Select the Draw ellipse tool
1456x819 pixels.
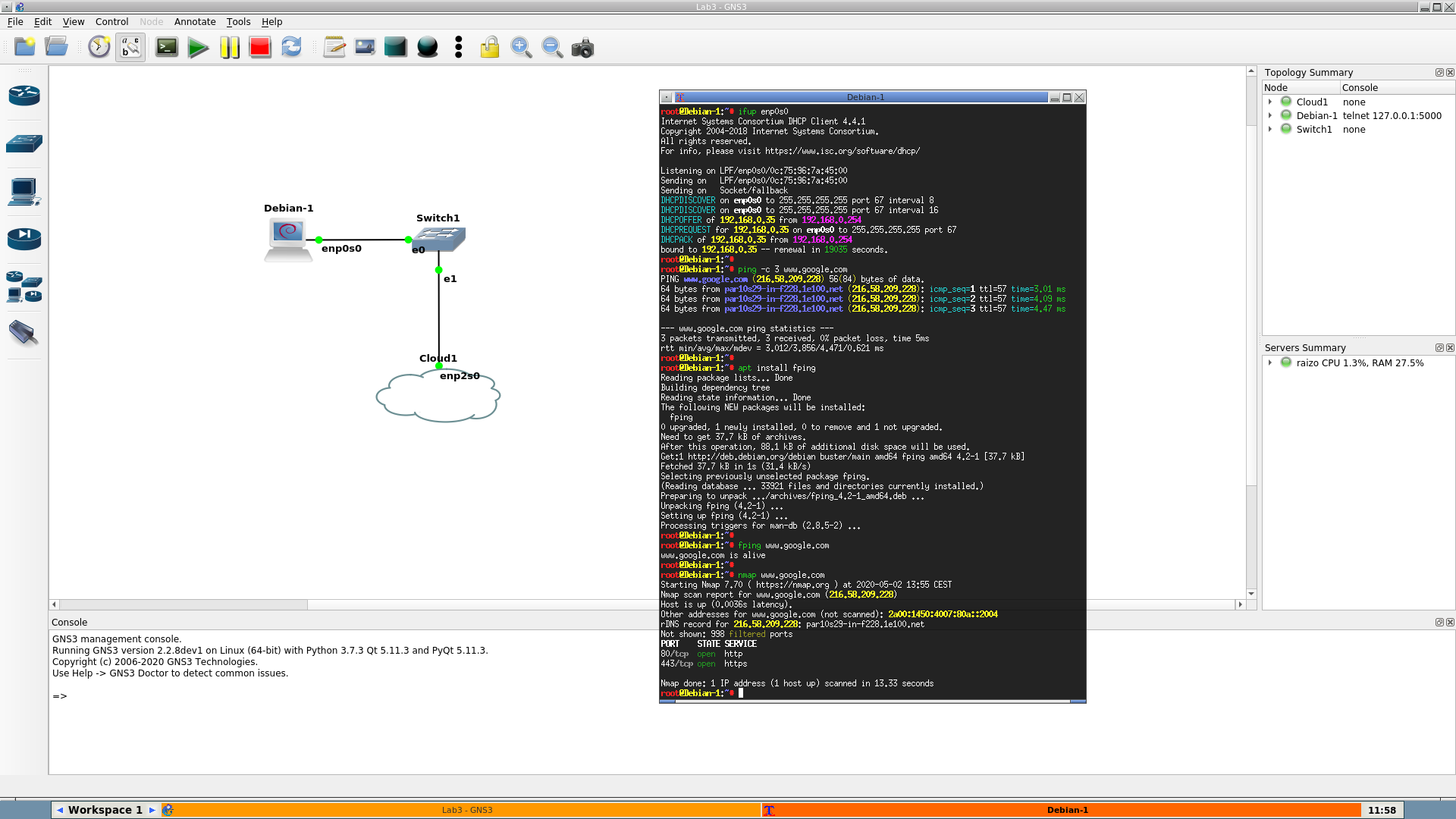coord(428,47)
